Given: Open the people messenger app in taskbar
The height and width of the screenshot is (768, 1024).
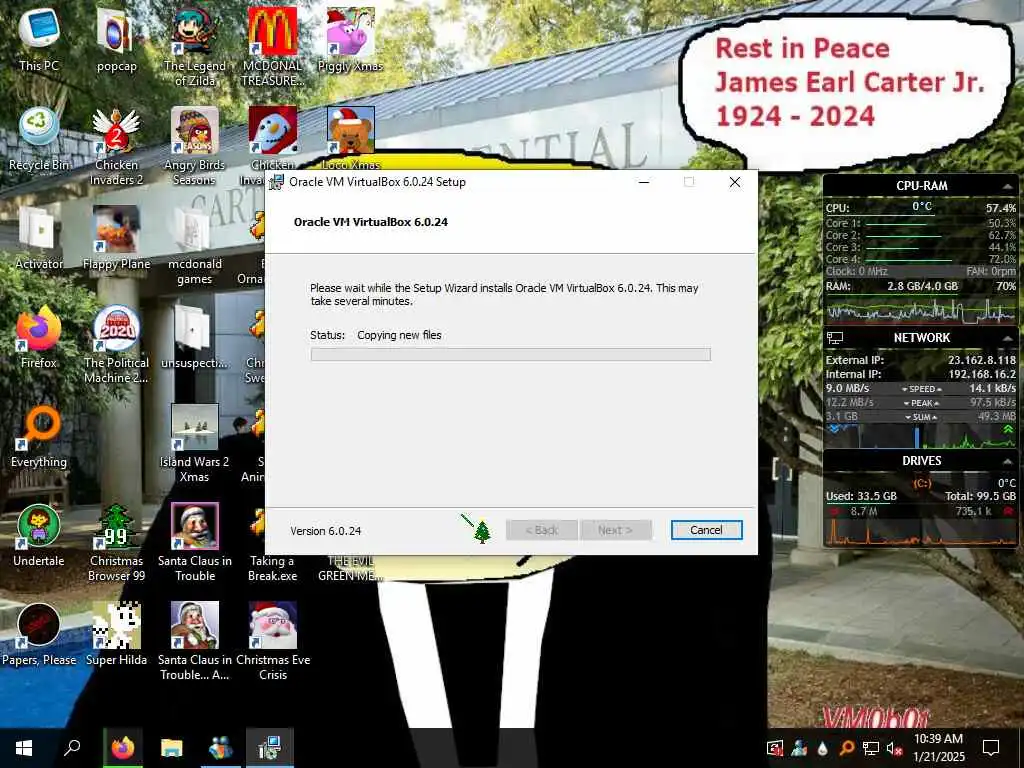Looking at the screenshot, I should [x=221, y=748].
